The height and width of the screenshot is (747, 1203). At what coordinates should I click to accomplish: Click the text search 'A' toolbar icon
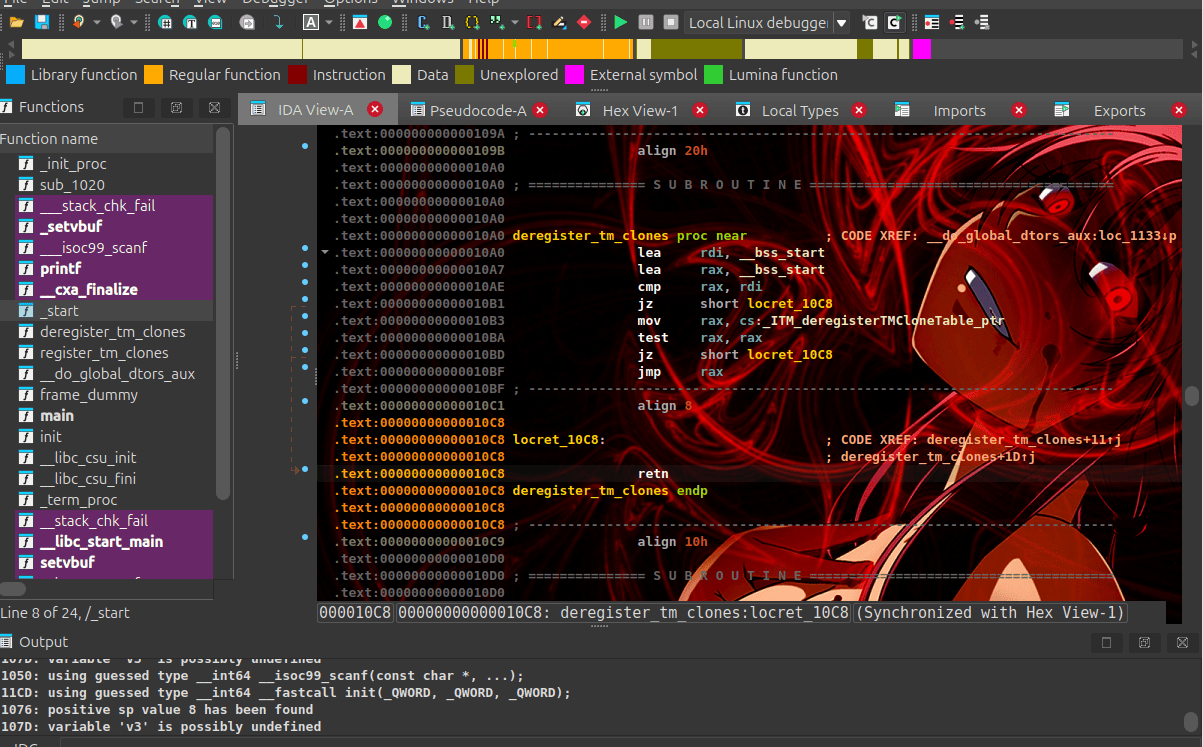pyautogui.click(x=311, y=22)
